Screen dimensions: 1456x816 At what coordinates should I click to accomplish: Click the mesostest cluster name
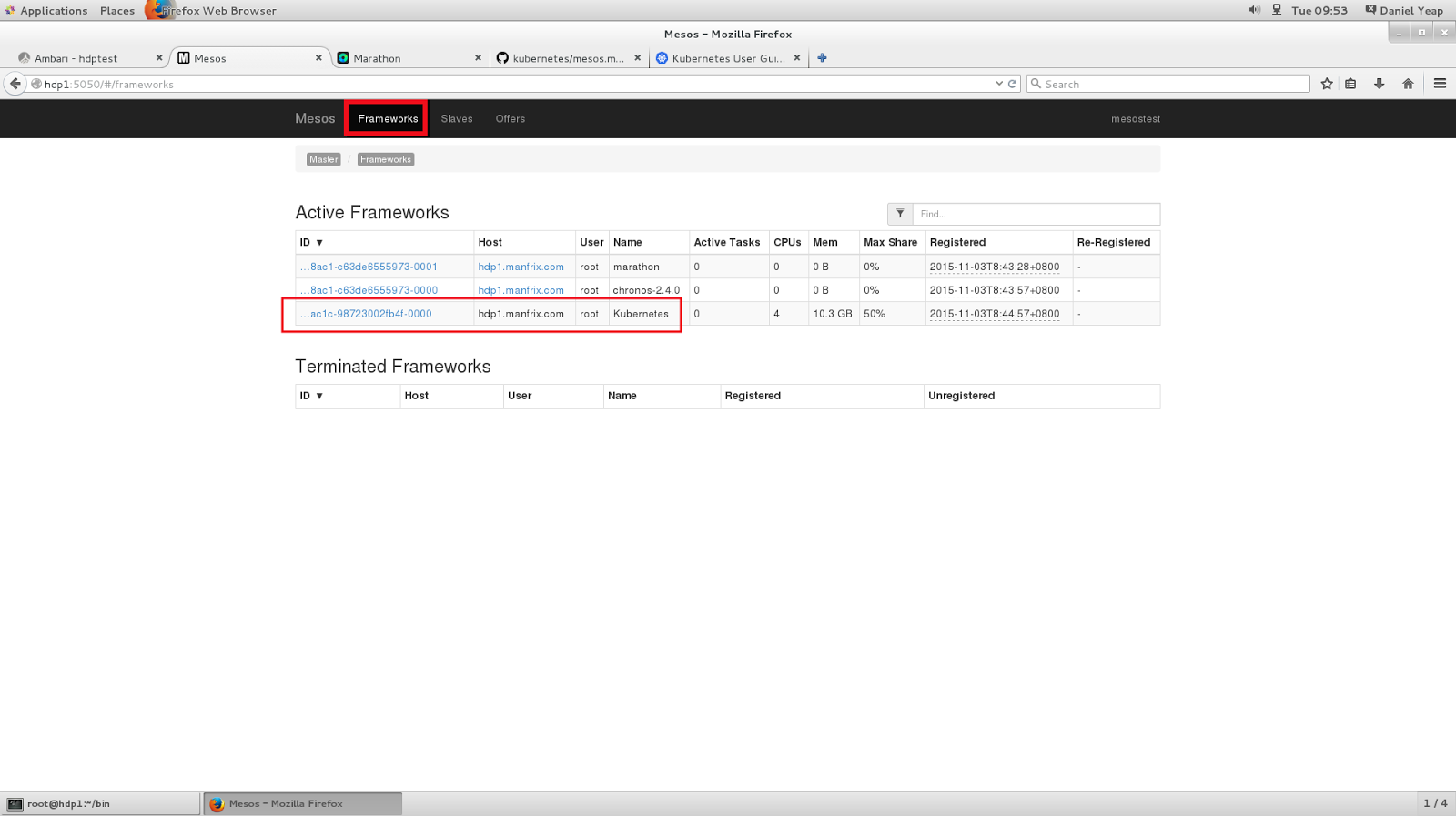click(x=1136, y=119)
